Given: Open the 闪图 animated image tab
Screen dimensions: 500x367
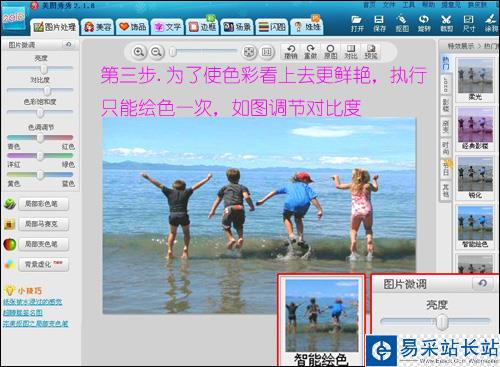Looking at the screenshot, I should click(x=272, y=27).
